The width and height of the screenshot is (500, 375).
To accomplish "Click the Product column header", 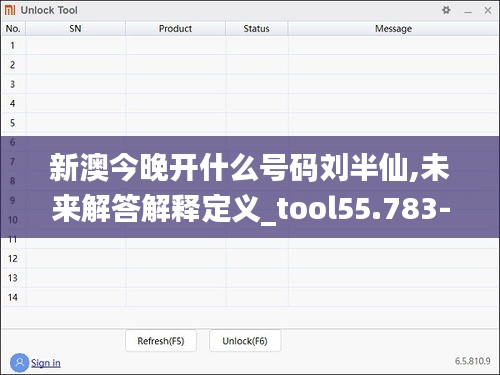I will pos(175,29).
